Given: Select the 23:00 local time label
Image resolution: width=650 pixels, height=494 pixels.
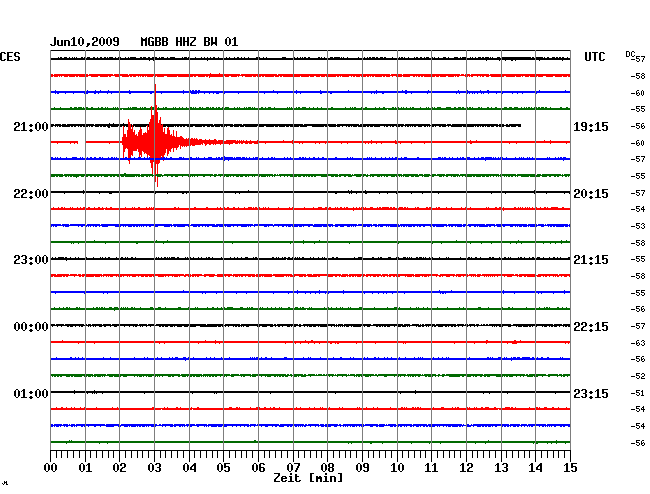Looking at the screenshot, I should (31, 260).
